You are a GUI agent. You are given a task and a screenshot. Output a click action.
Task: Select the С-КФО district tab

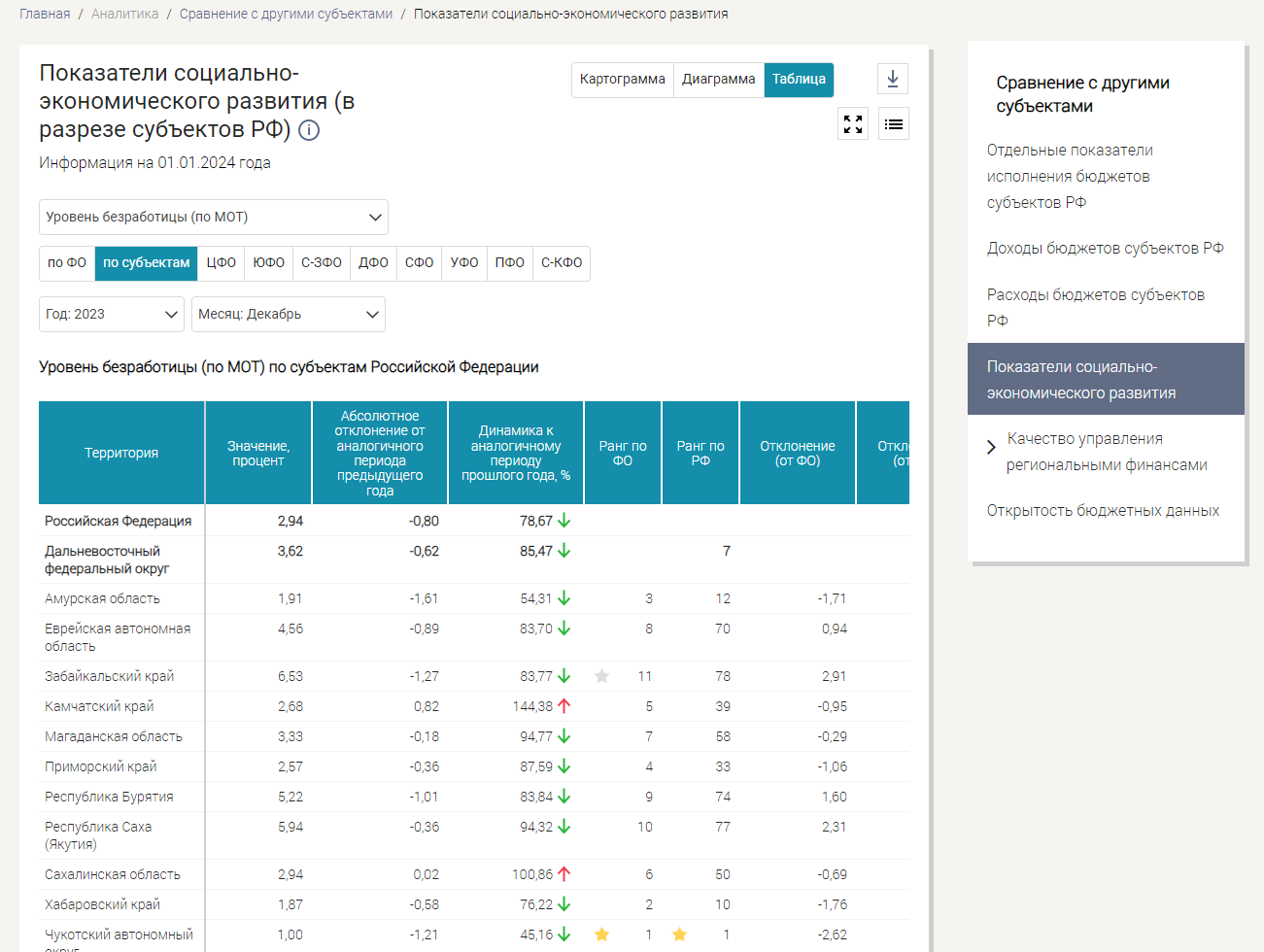(561, 263)
